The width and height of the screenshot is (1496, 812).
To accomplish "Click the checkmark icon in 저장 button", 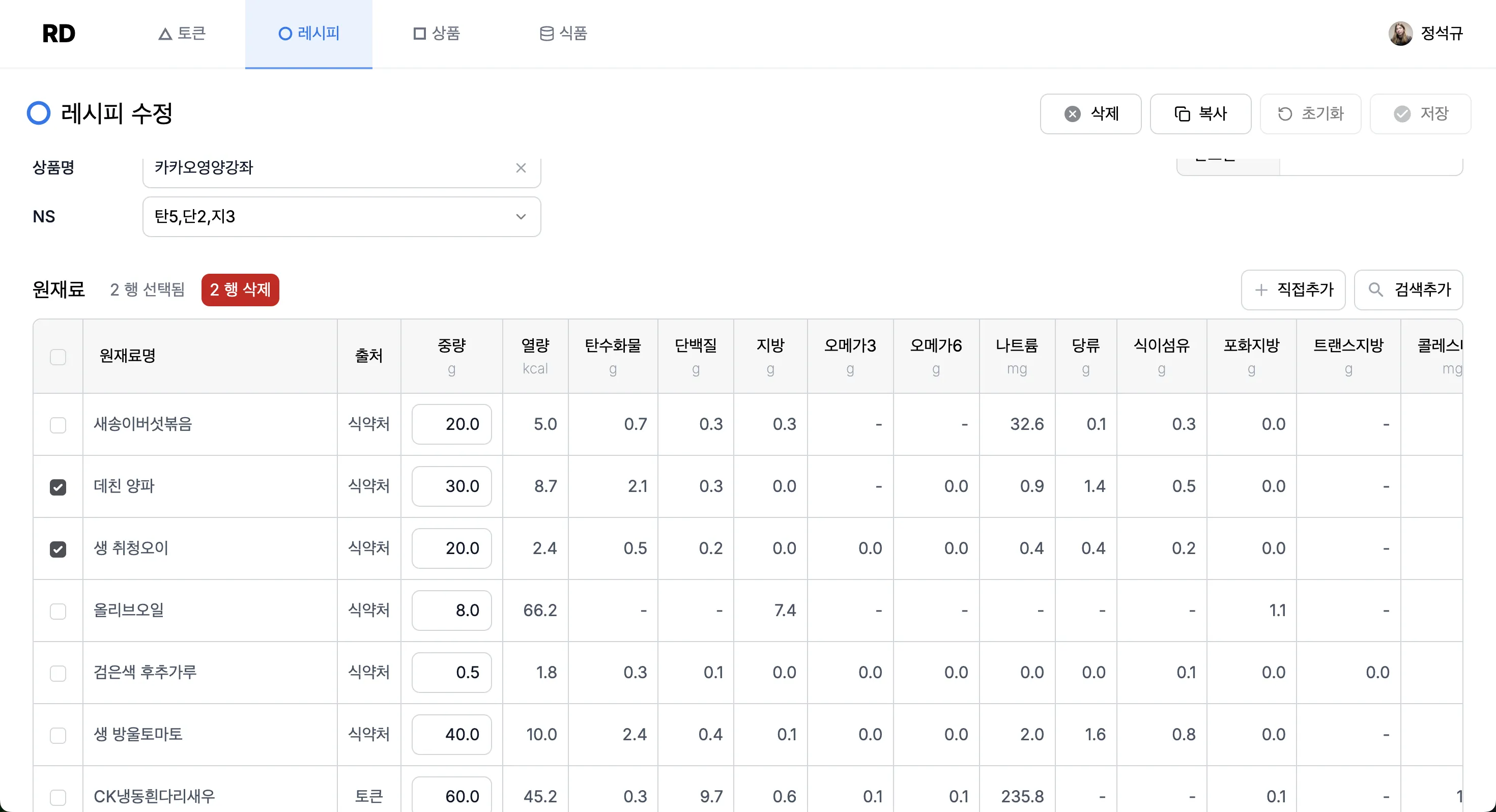I will 1402,114.
